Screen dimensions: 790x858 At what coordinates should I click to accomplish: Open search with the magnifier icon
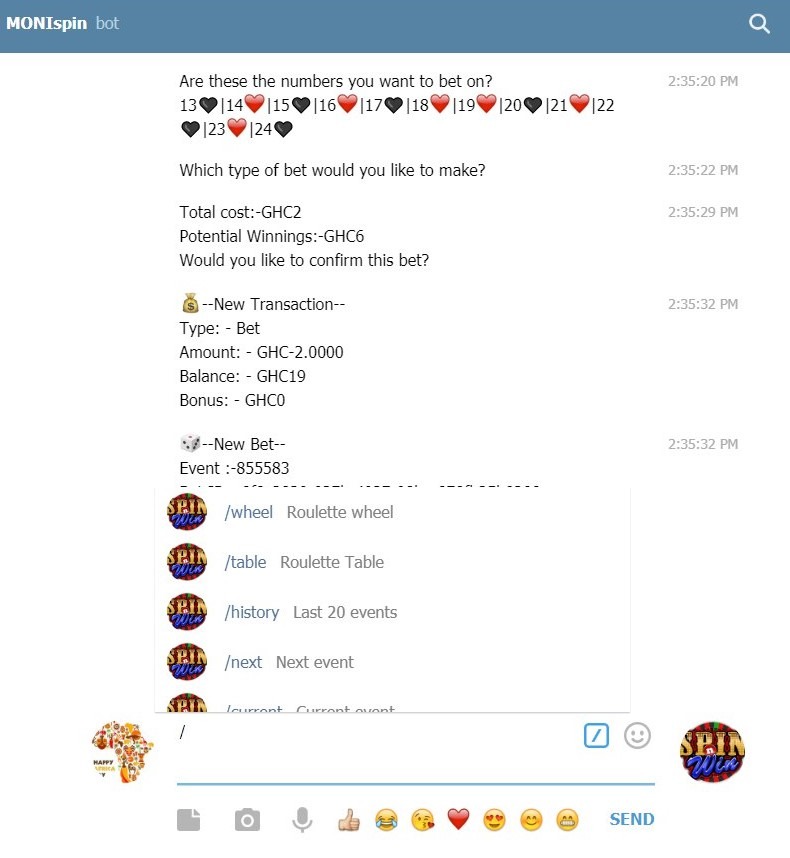click(x=759, y=24)
